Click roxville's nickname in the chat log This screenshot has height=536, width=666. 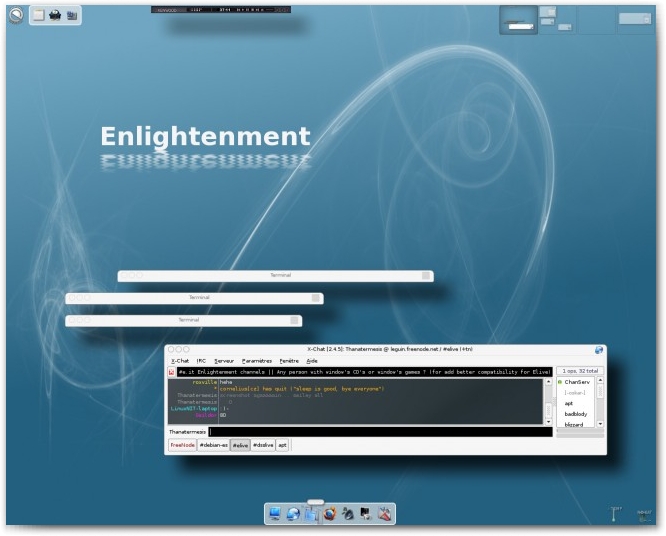click(x=204, y=382)
